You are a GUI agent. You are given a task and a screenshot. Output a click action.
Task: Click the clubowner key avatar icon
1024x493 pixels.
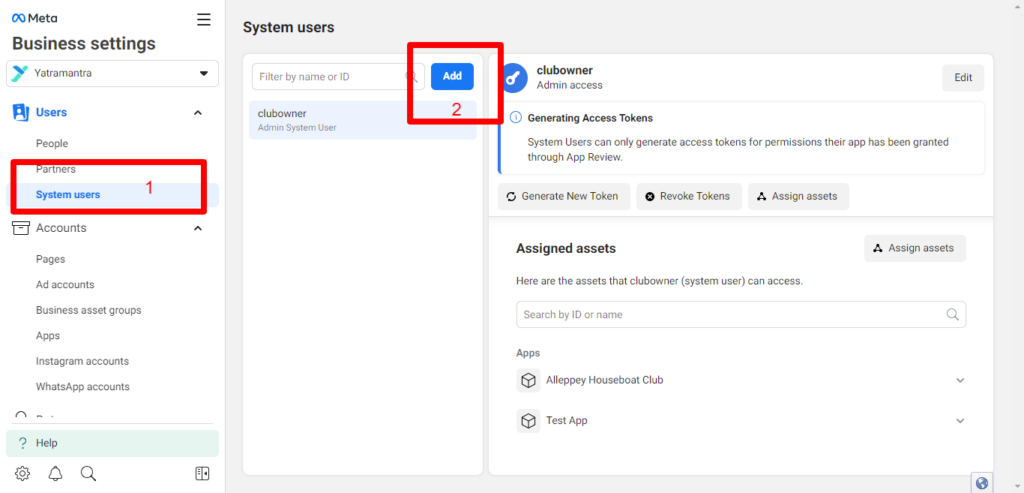pyautogui.click(x=513, y=78)
